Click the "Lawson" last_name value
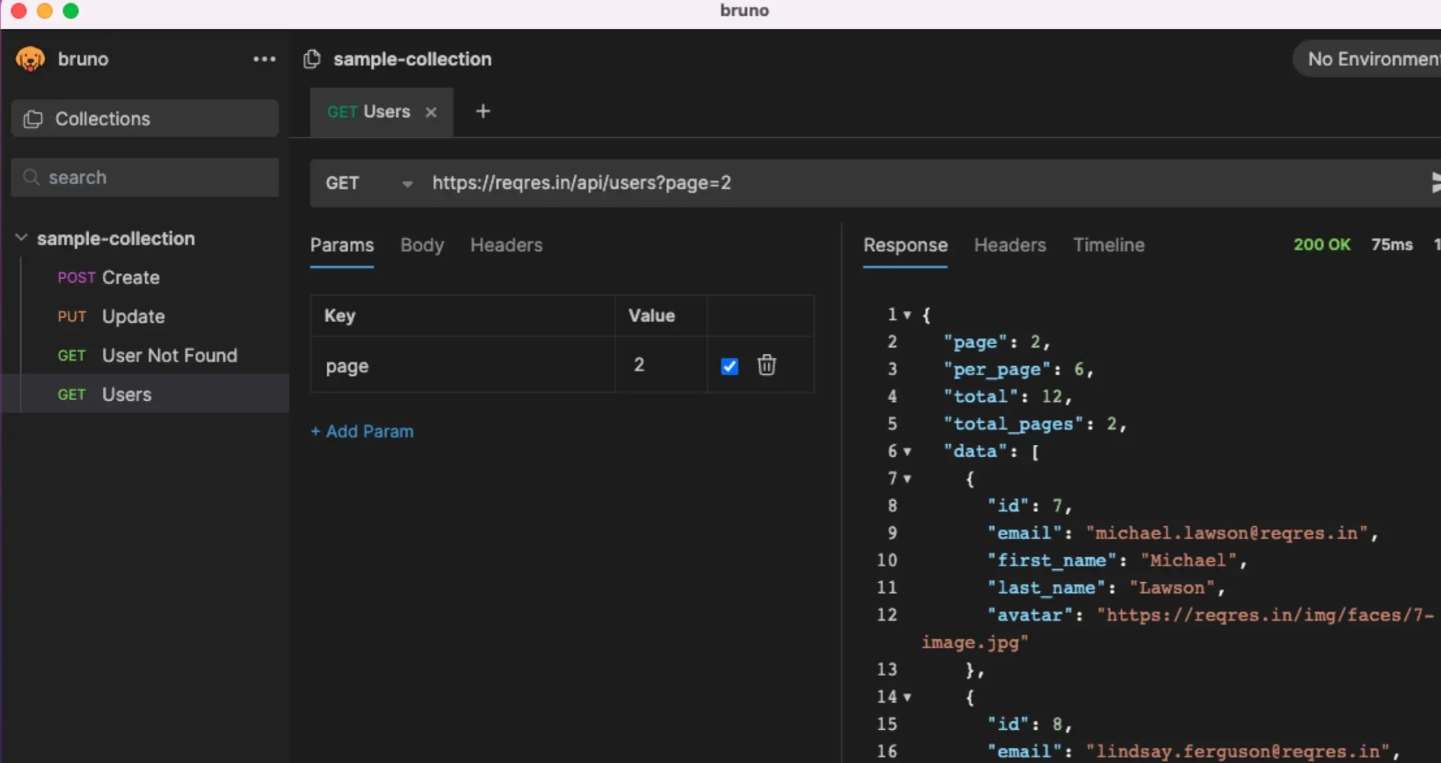 pos(1173,588)
